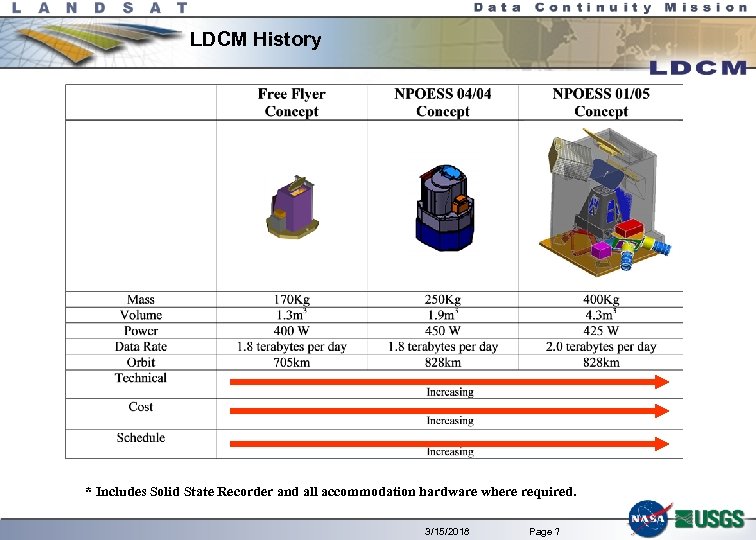Click the '2.0 terabytes per day' cell

[x=601, y=347]
